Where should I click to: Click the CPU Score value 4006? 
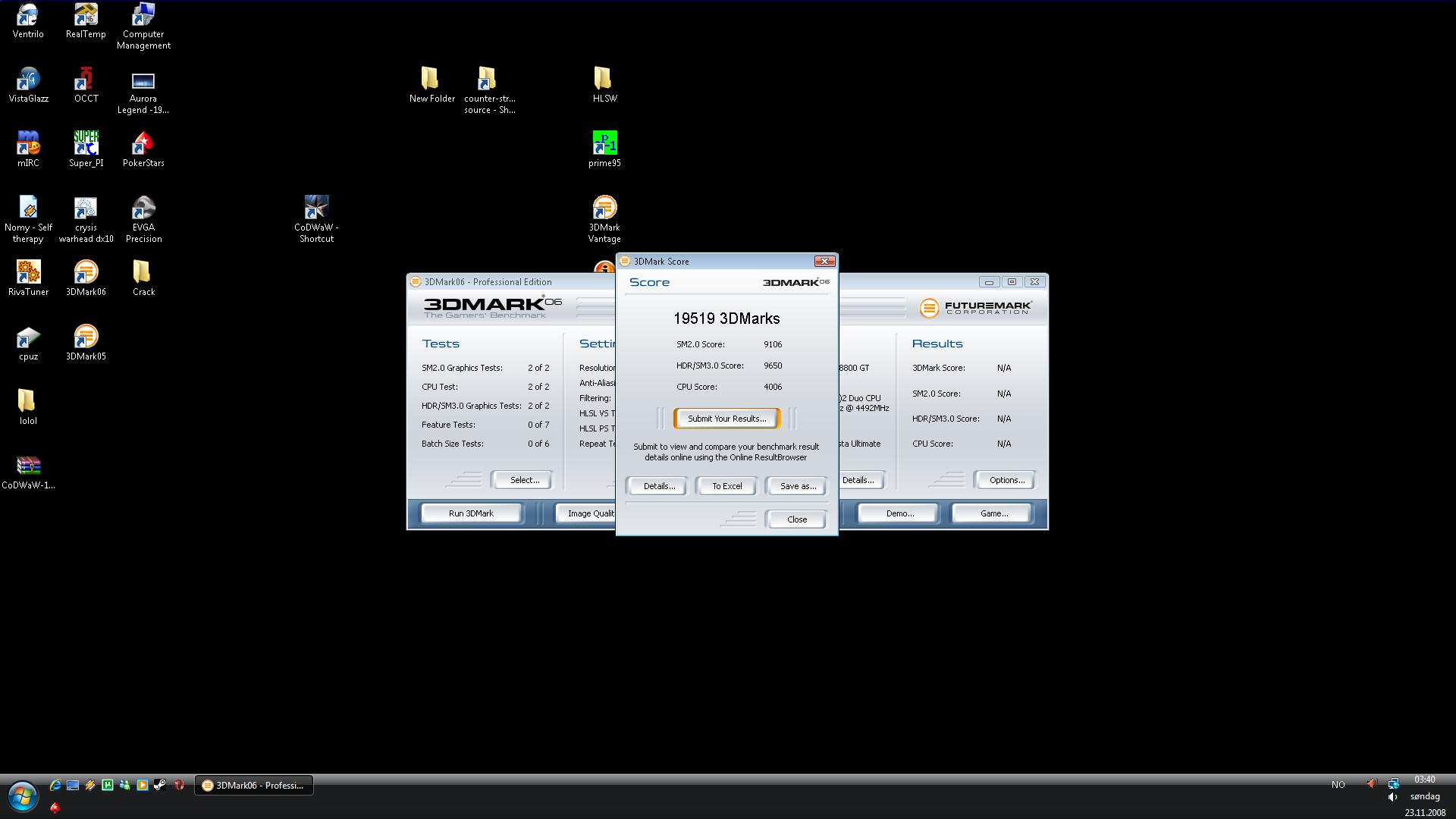pyautogui.click(x=773, y=387)
